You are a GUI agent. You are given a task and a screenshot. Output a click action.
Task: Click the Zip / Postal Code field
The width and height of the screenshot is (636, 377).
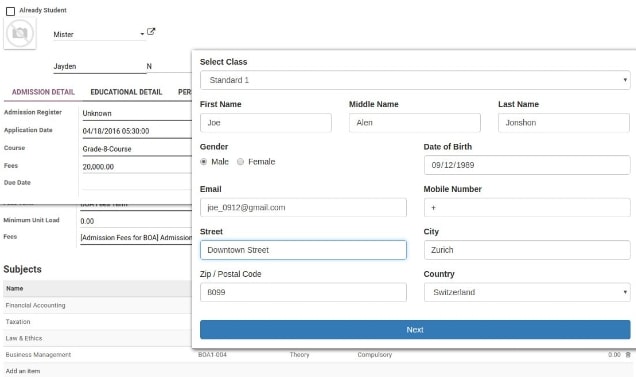[303, 292]
